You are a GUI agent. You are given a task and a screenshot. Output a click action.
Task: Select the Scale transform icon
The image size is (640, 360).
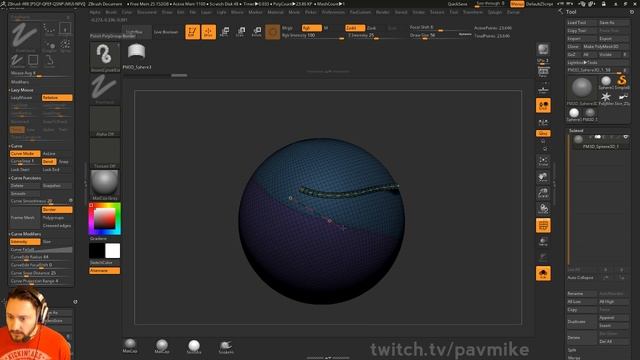click(240, 31)
